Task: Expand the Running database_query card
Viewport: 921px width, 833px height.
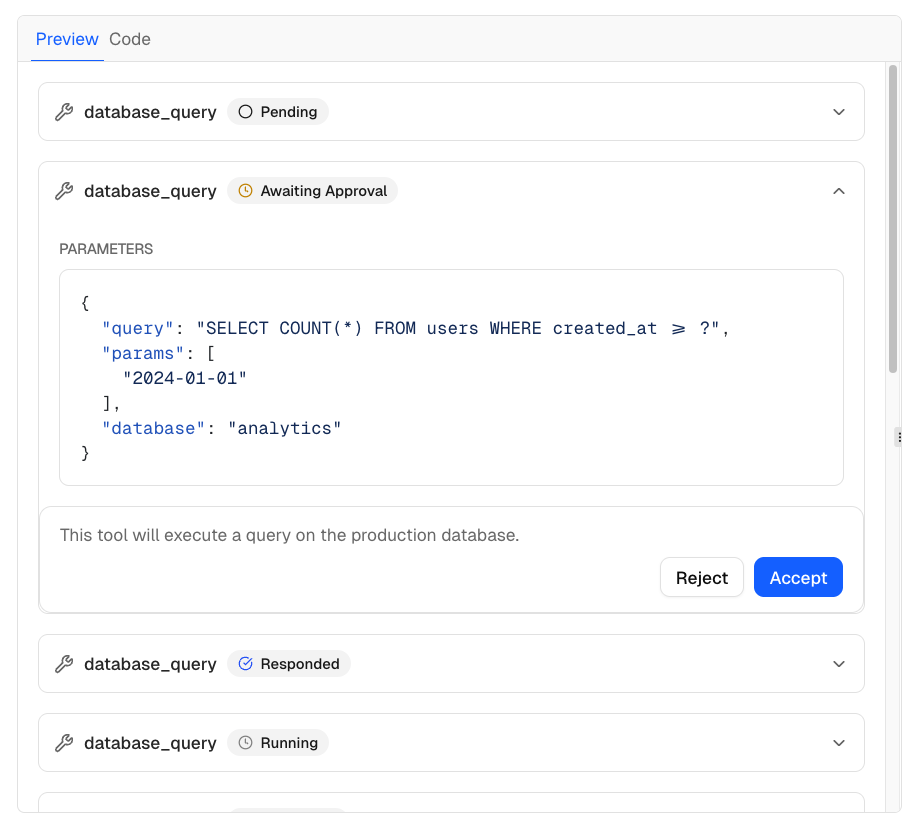Action: pos(838,742)
